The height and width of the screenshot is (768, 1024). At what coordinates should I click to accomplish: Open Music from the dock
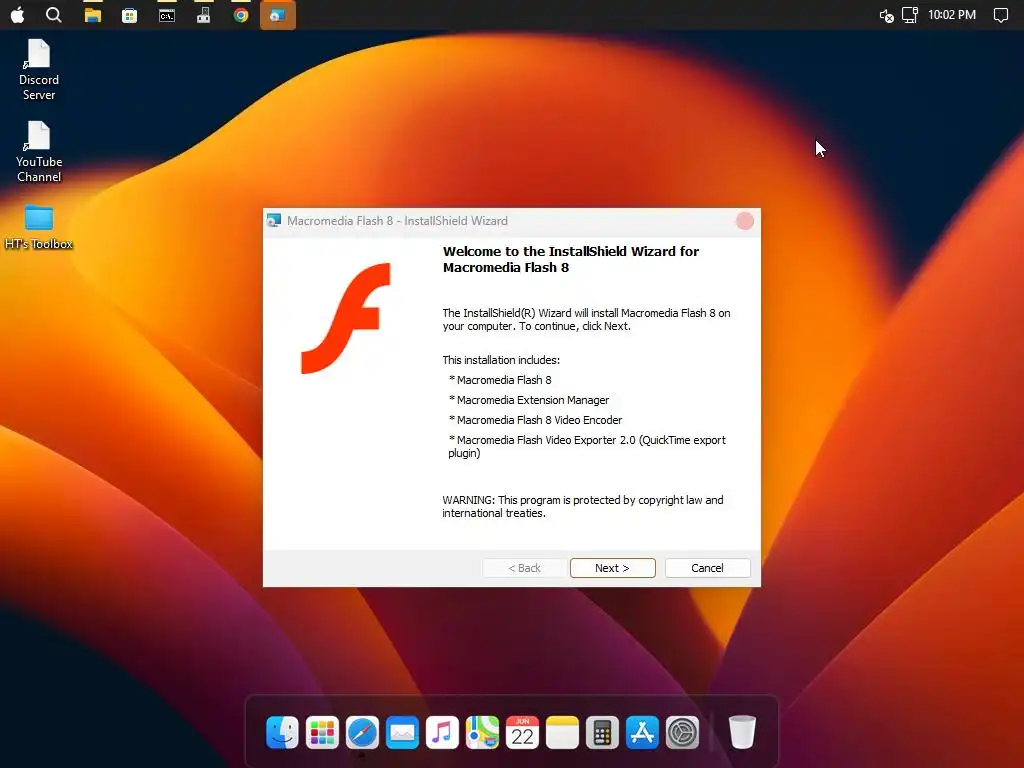pyautogui.click(x=442, y=732)
